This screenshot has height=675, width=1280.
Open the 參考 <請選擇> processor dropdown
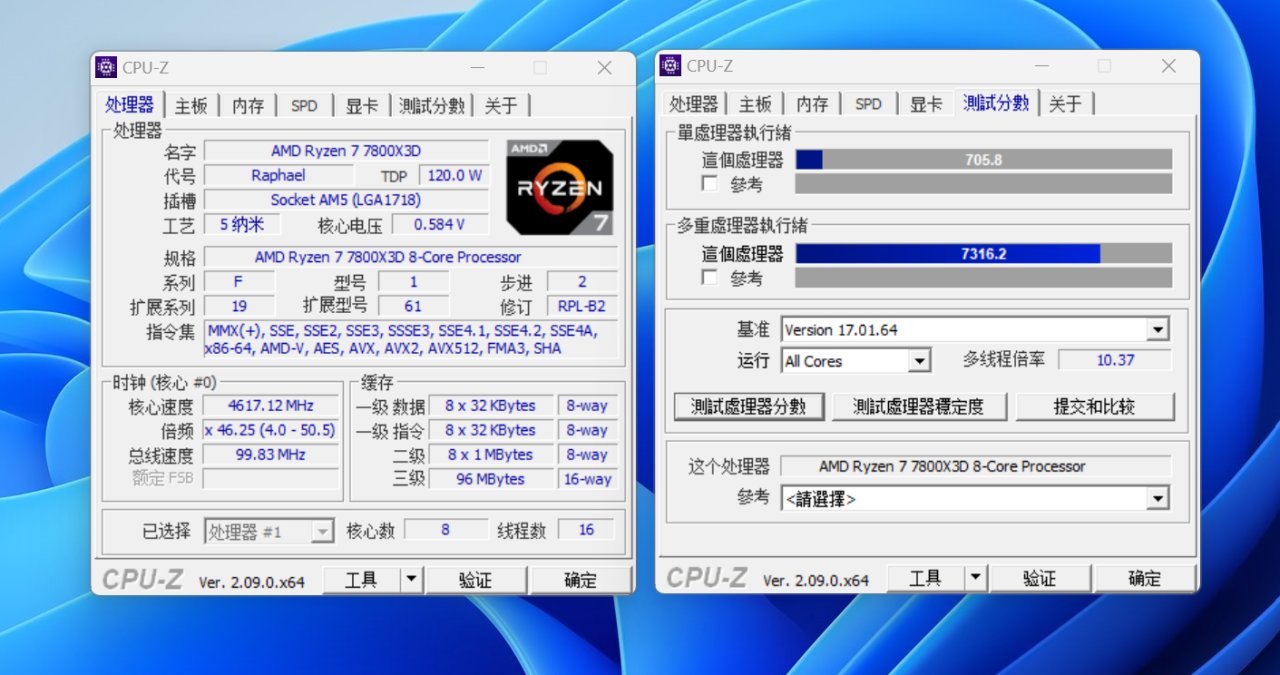click(1158, 498)
